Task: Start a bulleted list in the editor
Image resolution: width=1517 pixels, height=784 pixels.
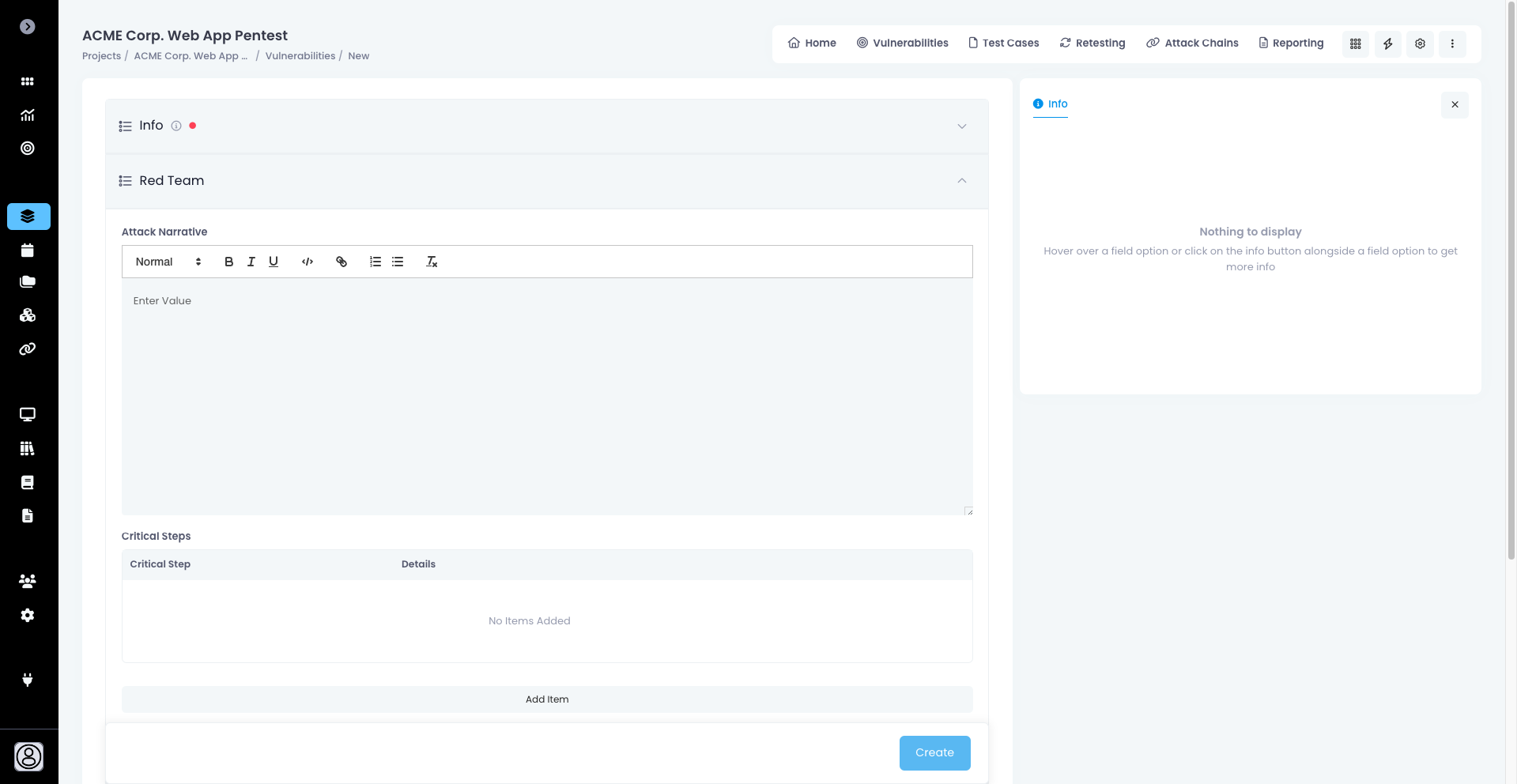Action: tap(398, 262)
